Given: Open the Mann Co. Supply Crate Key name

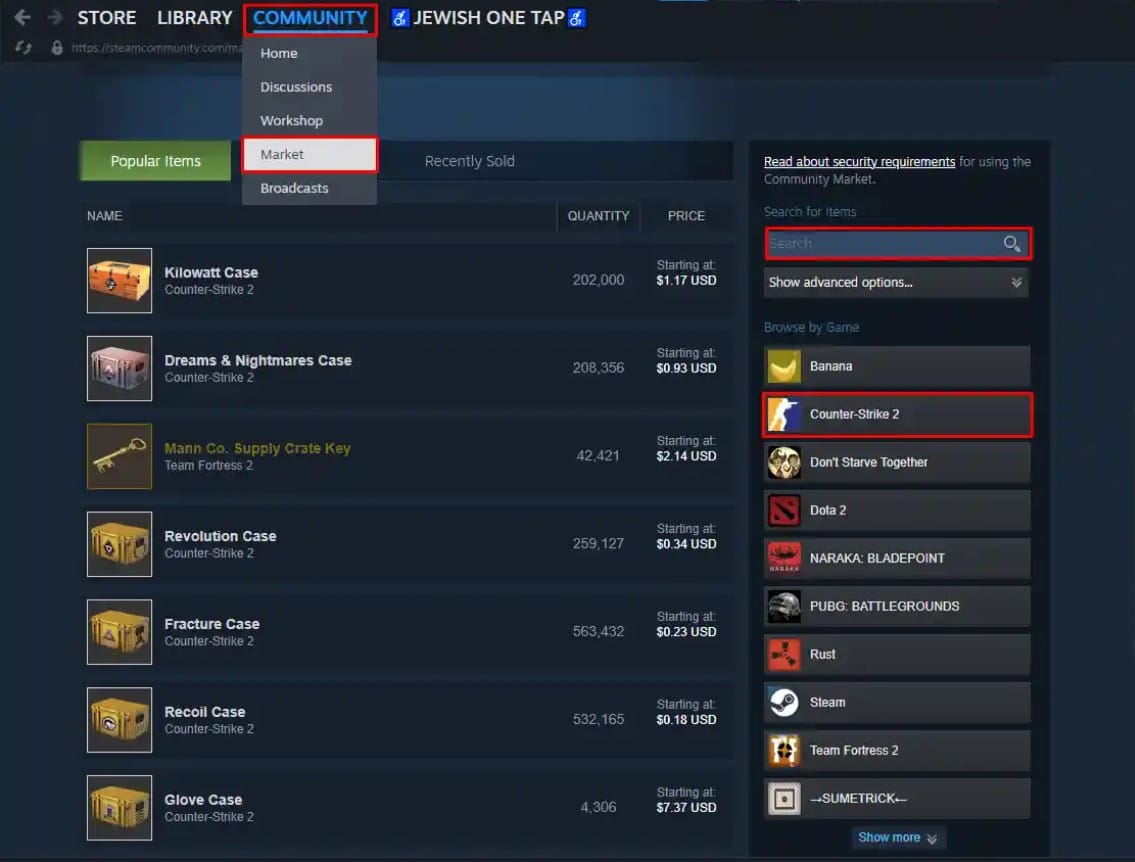Looking at the screenshot, I should pyautogui.click(x=257, y=449).
